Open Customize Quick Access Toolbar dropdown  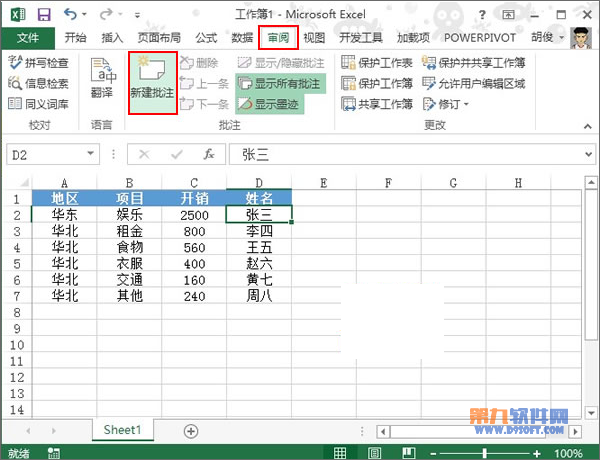click(137, 15)
